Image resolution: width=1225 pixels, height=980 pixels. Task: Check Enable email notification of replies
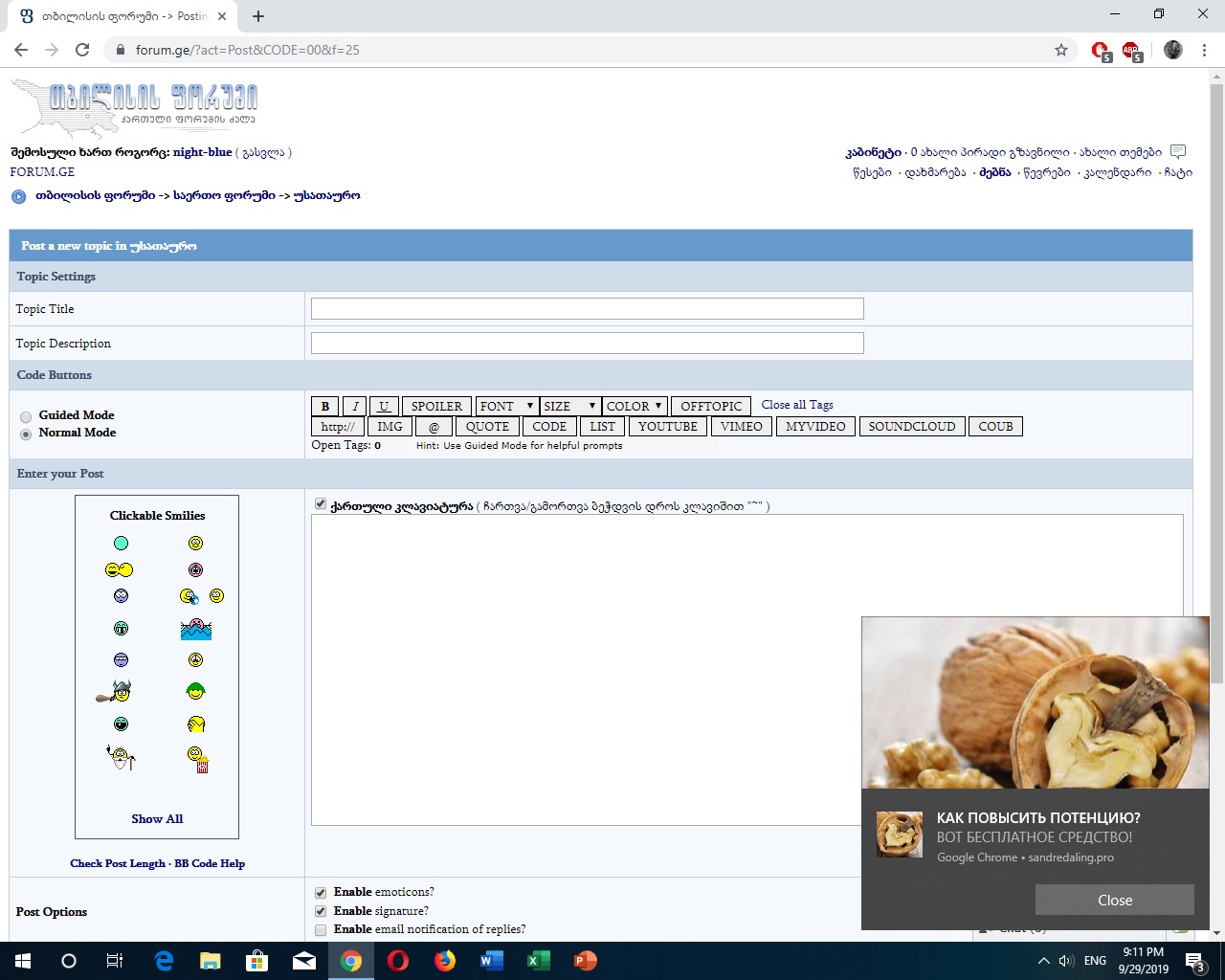tap(321, 930)
